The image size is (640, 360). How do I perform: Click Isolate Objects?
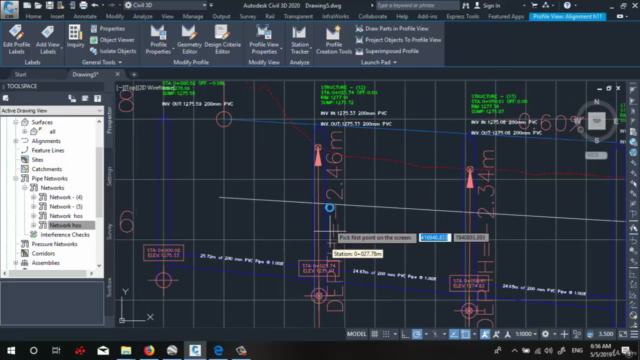pyautogui.click(x=113, y=51)
